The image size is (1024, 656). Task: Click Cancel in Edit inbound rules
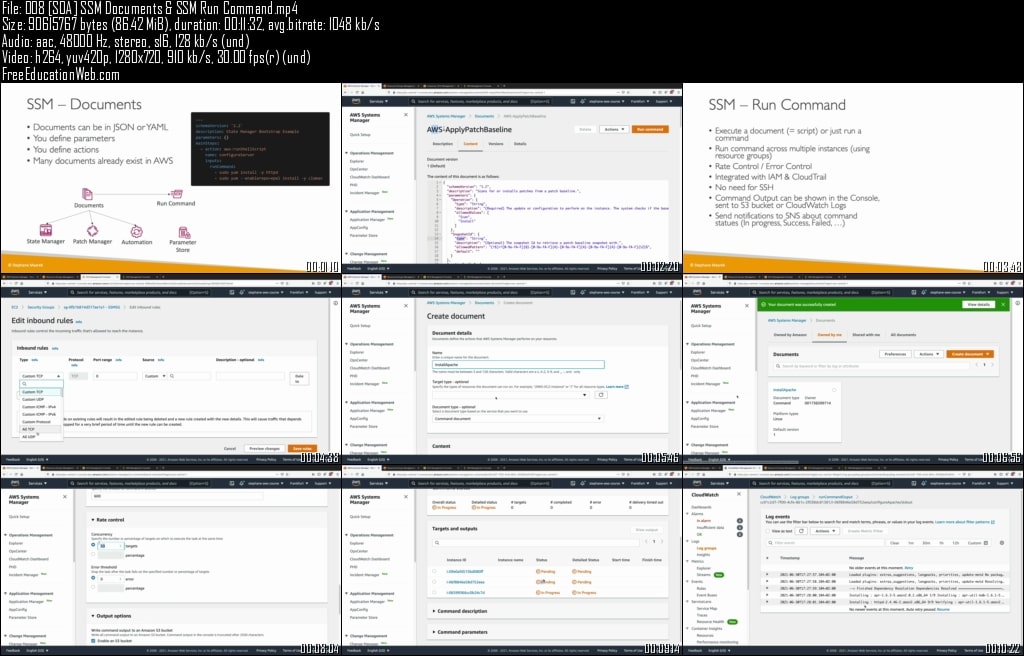(x=230, y=449)
